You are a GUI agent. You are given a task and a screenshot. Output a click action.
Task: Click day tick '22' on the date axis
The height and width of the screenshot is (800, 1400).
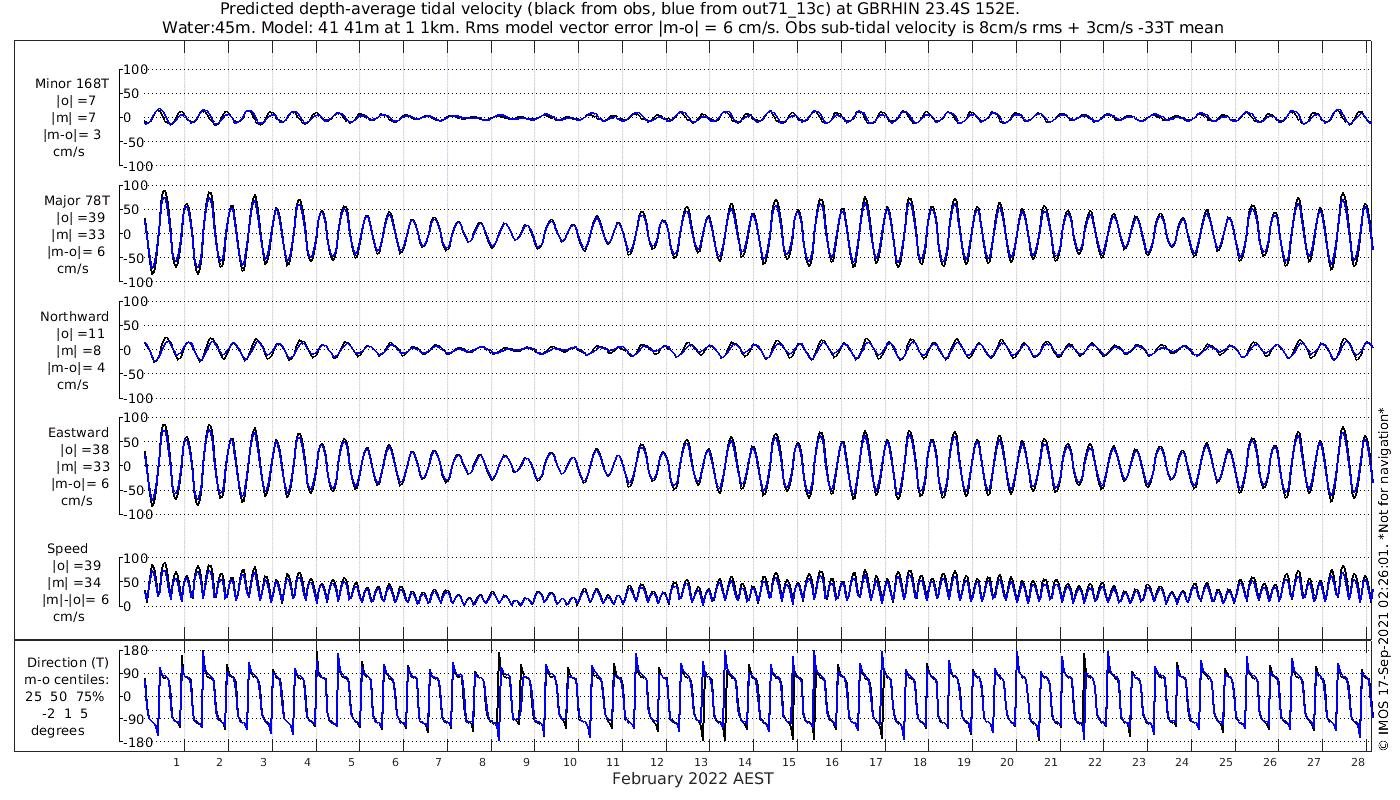point(1094,761)
